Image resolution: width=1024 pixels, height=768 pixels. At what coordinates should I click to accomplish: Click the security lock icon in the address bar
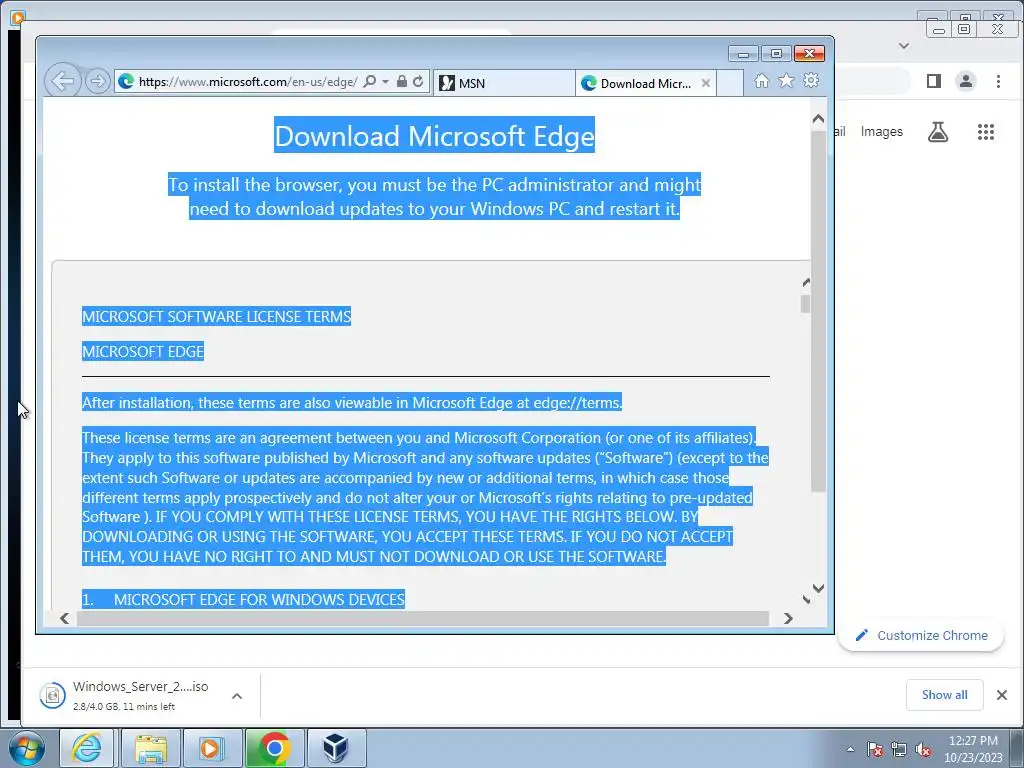point(402,82)
